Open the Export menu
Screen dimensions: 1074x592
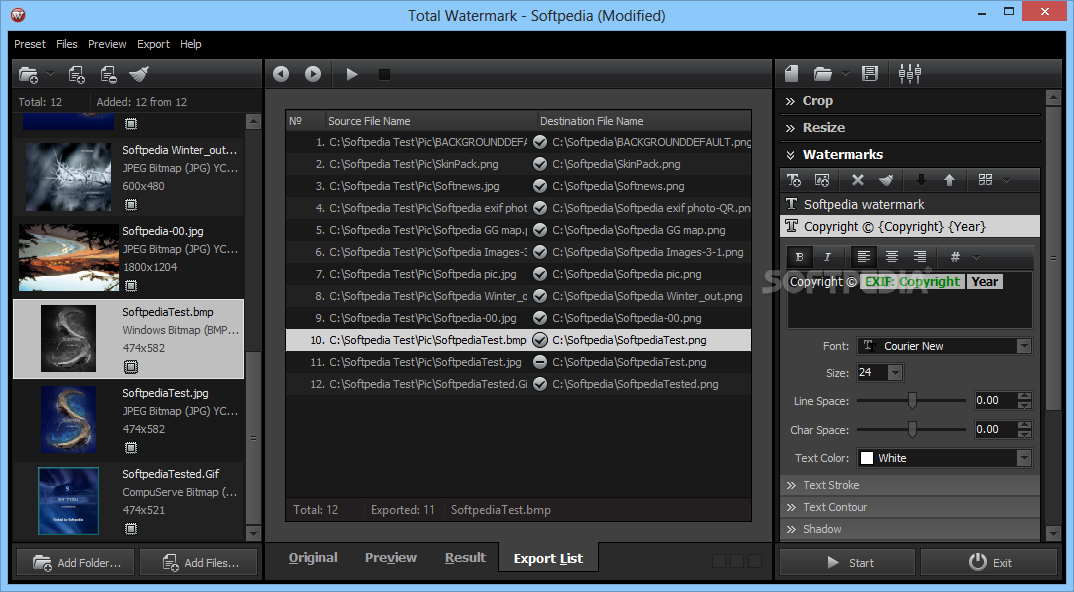[153, 44]
